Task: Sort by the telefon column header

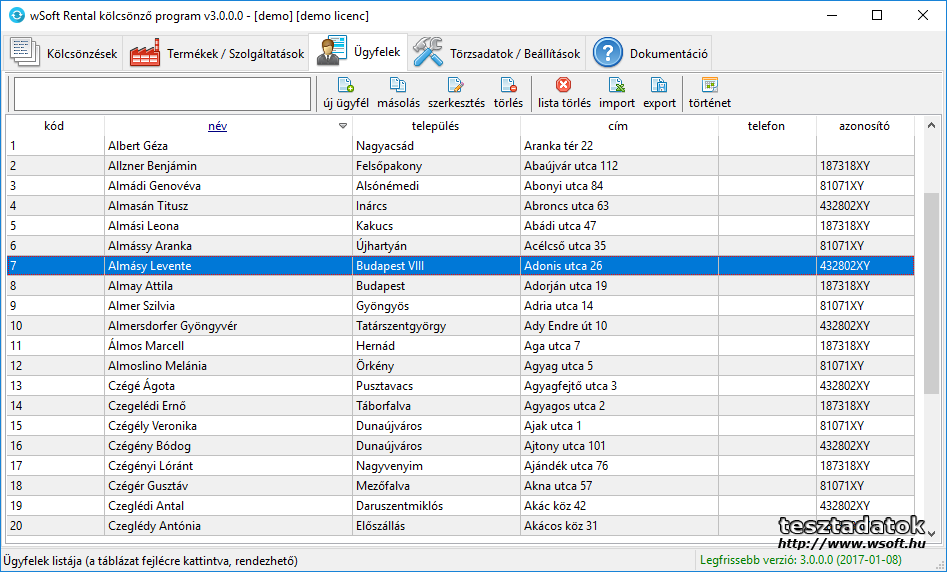Action: [766, 126]
